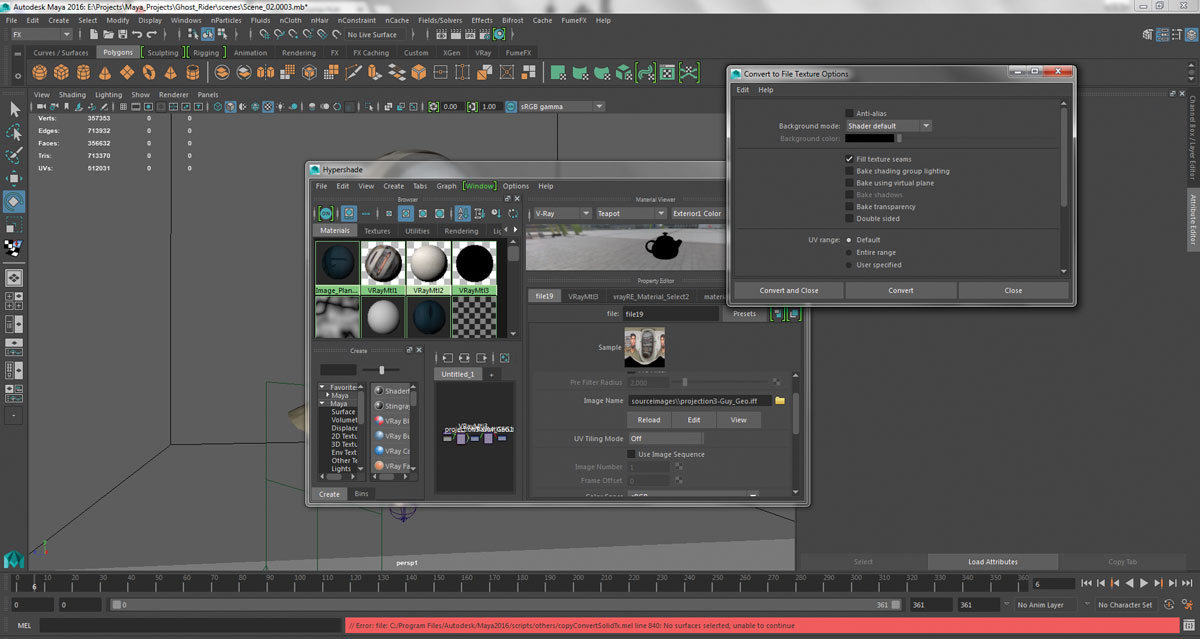The height and width of the screenshot is (639, 1200).
Task: Activate the Paint selection tool in toolbox
Action: [14, 155]
